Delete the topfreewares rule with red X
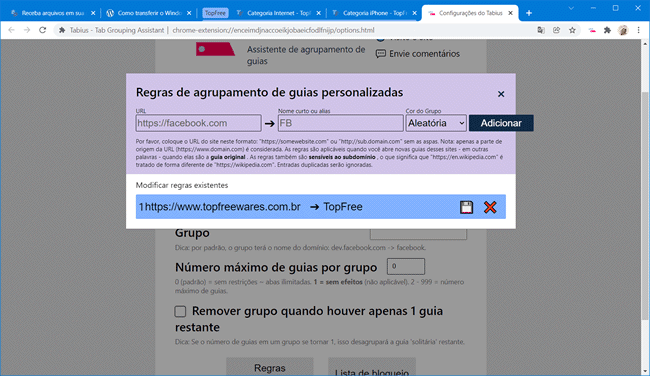This screenshot has width=650, height=376. (x=490, y=207)
